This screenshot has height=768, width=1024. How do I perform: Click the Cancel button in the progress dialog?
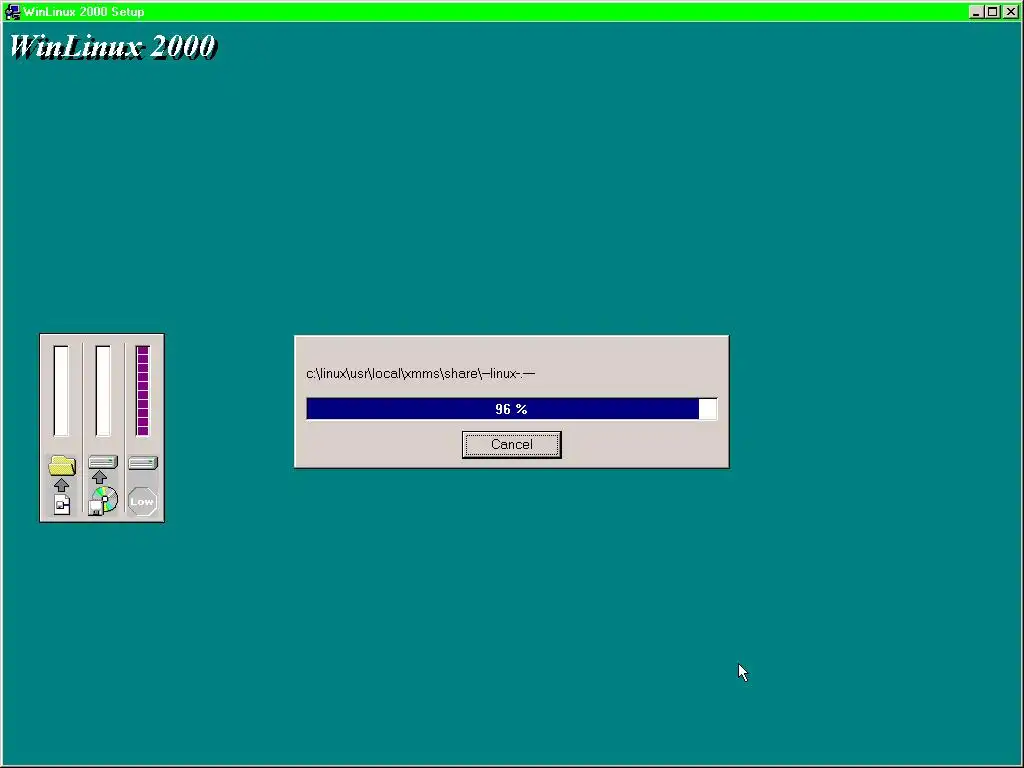pos(511,445)
